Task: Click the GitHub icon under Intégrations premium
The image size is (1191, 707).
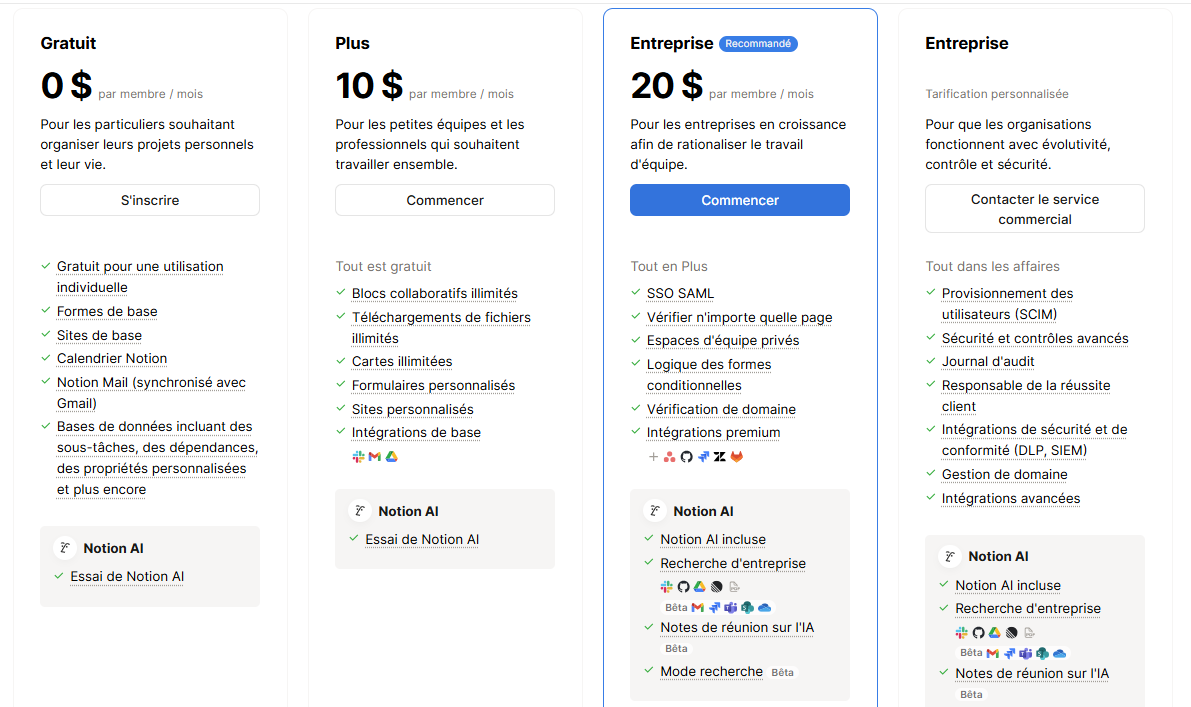Action: pyautogui.click(x=686, y=457)
